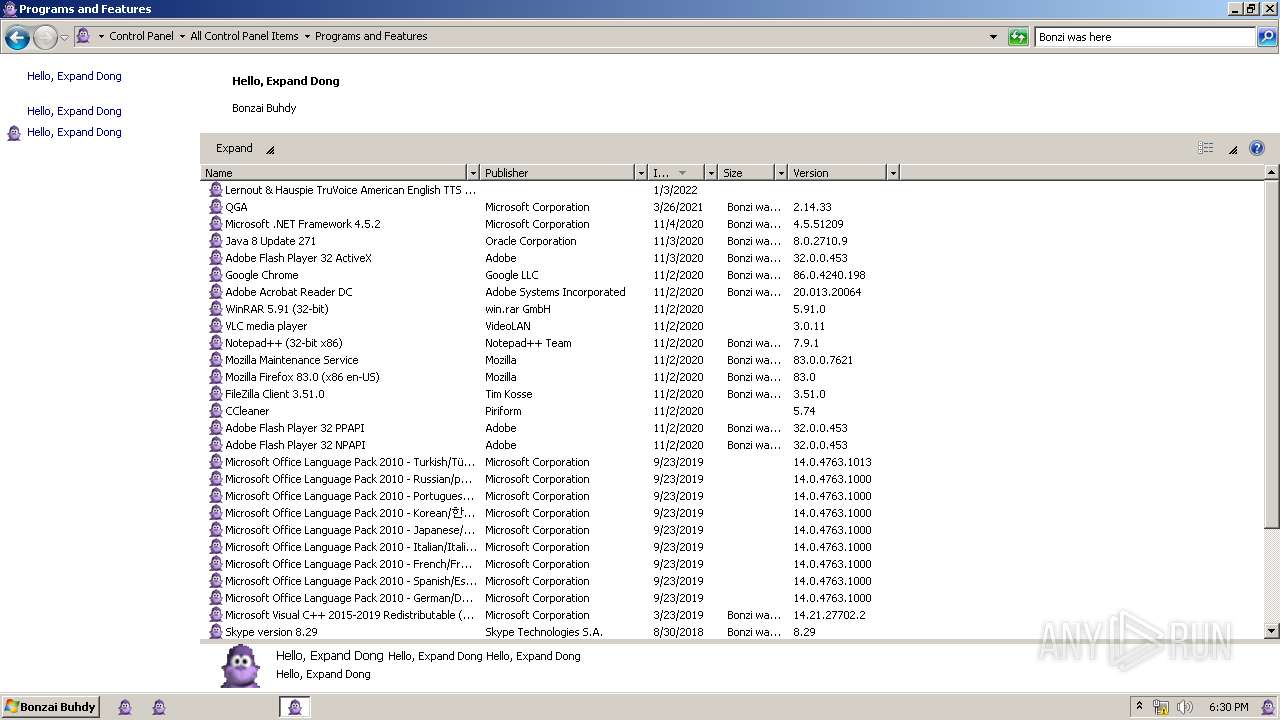Click the Bonzi icon in address bar
Image resolution: width=1280 pixels, height=720 pixels.
(83, 36)
